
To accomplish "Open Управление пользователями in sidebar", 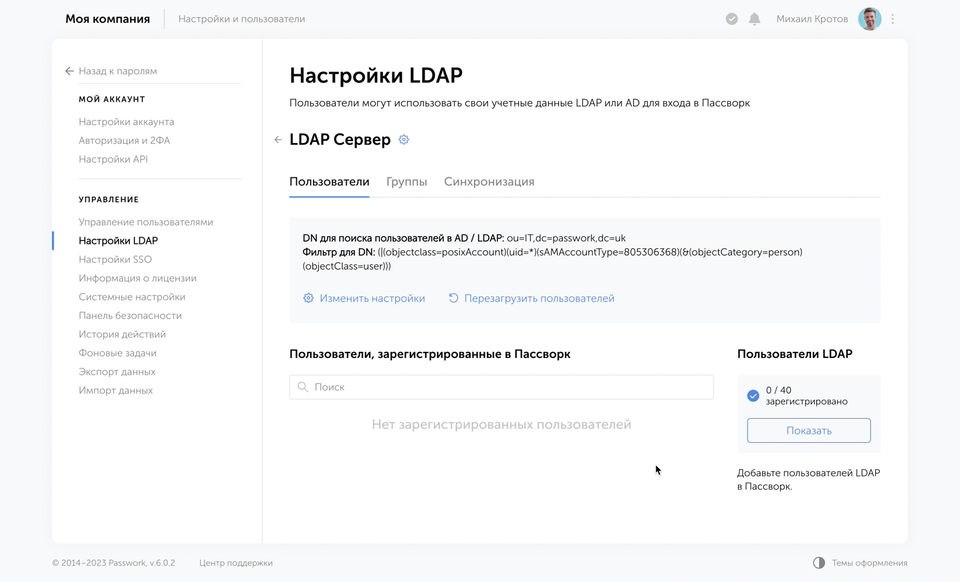I will point(146,222).
